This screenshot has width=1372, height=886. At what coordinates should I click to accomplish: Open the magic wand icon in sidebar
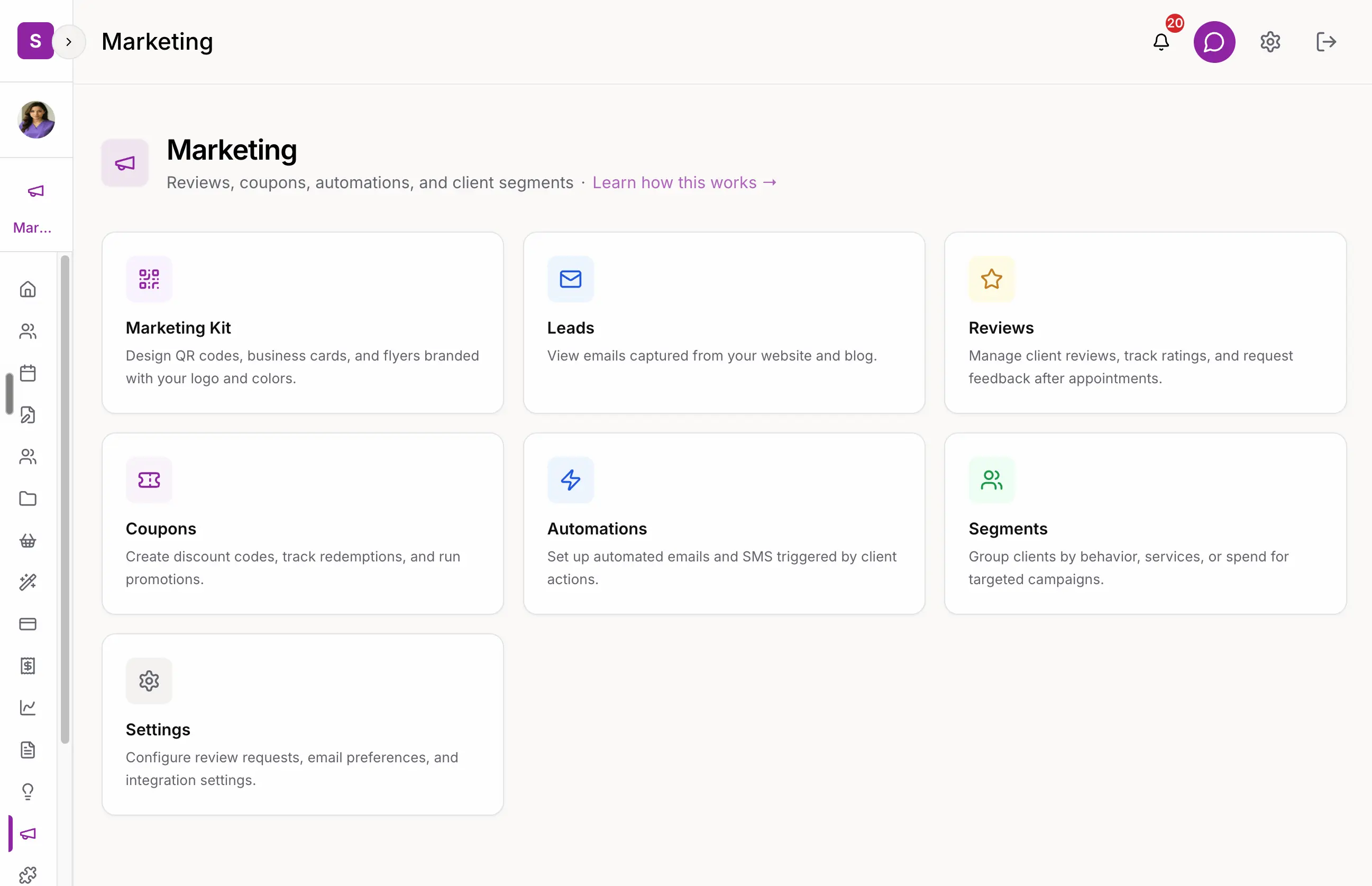pos(28,582)
